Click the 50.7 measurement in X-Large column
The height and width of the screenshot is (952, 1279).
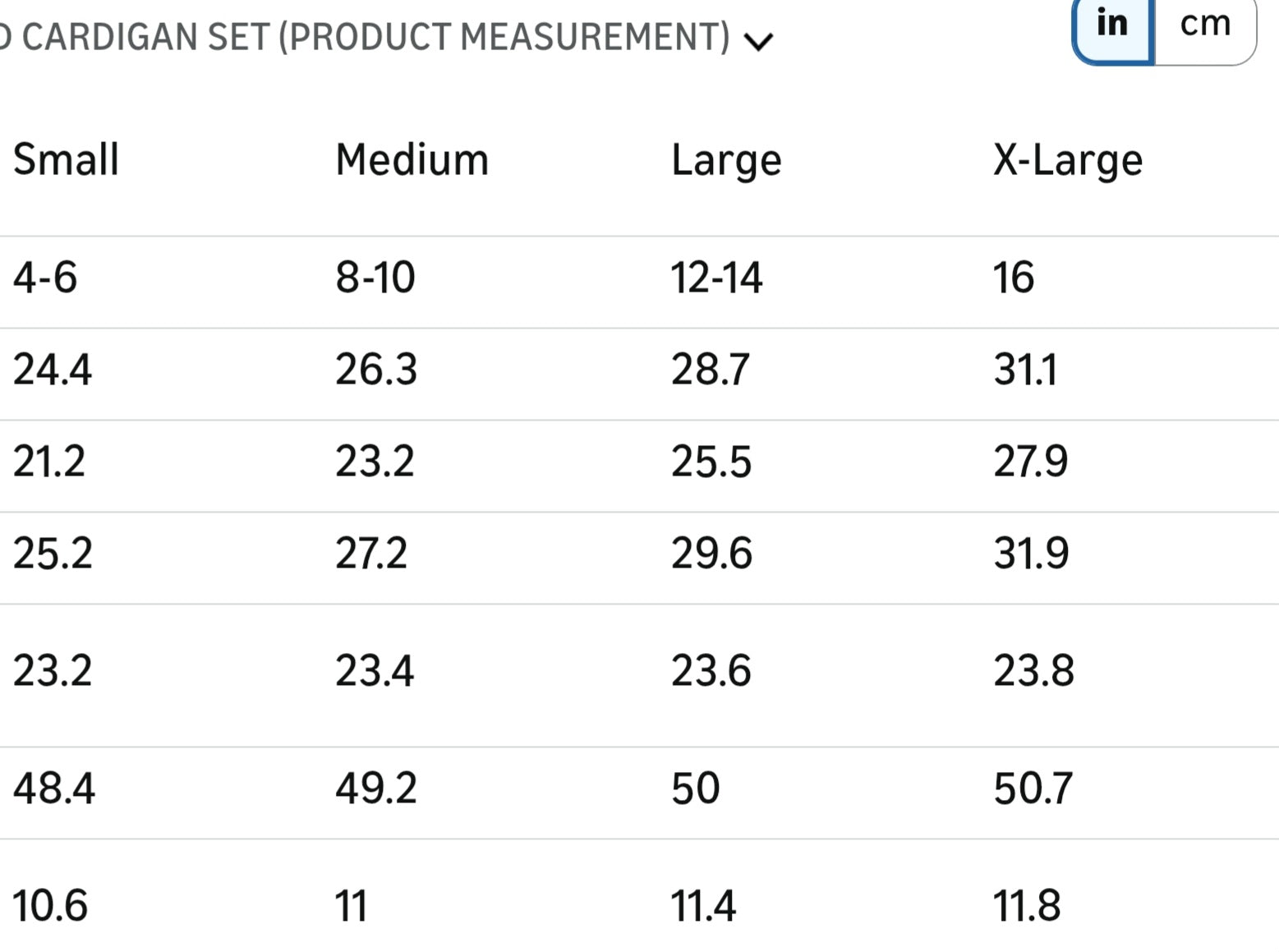[x=1033, y=789]
